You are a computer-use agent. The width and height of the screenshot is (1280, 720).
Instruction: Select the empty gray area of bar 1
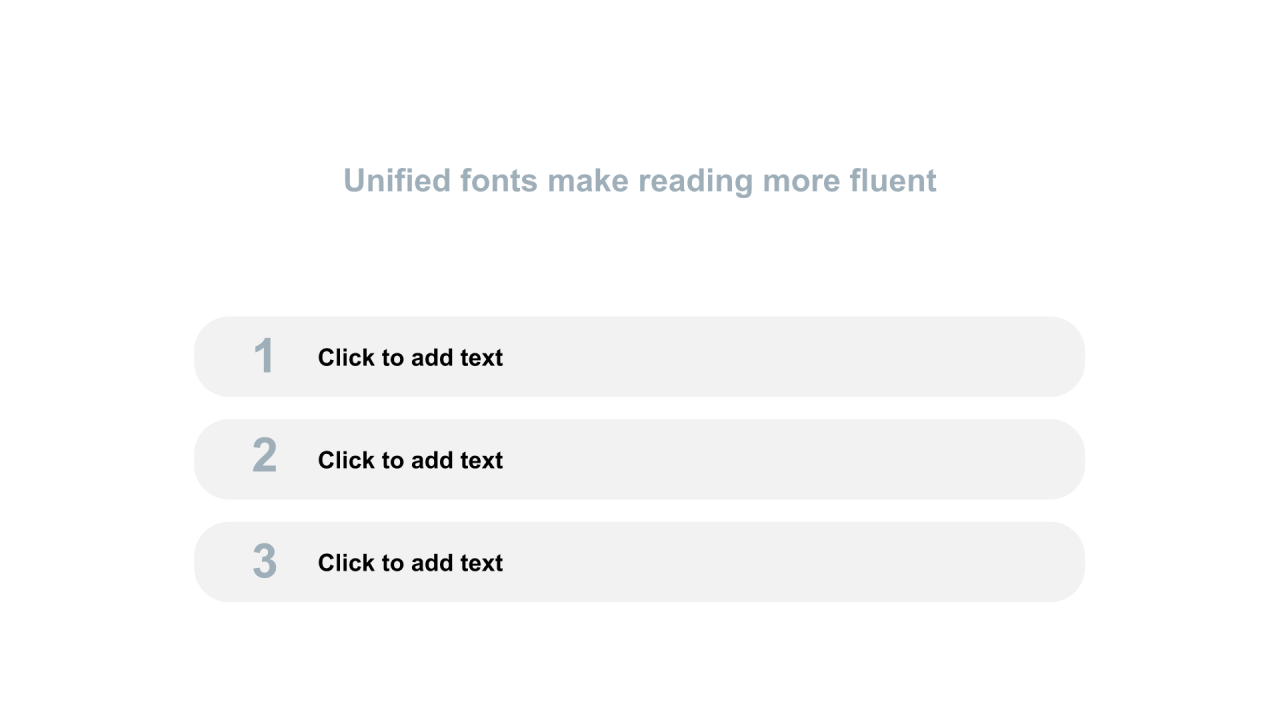click(790, 357)
